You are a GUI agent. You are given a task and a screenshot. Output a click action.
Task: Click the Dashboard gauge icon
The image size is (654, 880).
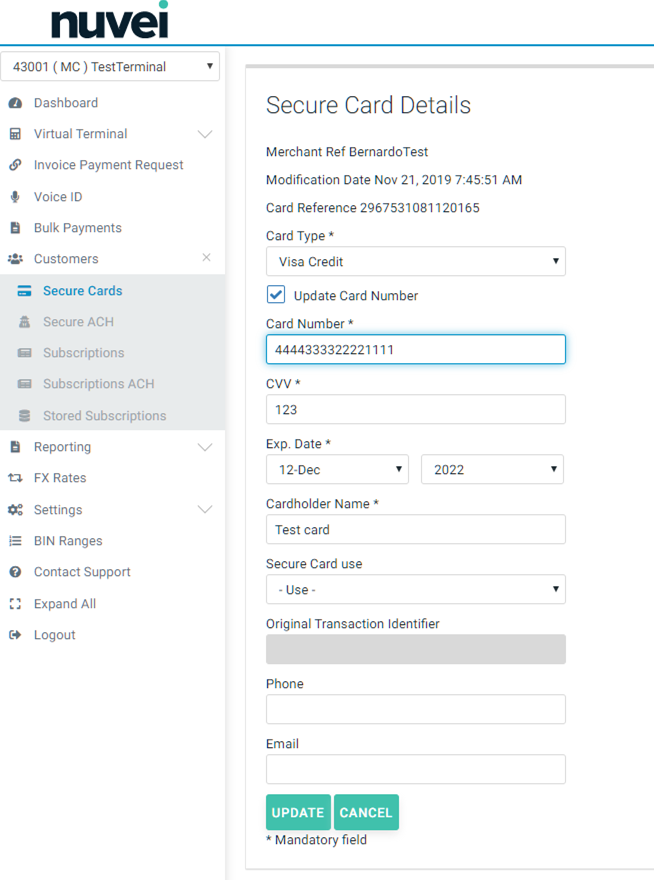[x=15, y=103]
